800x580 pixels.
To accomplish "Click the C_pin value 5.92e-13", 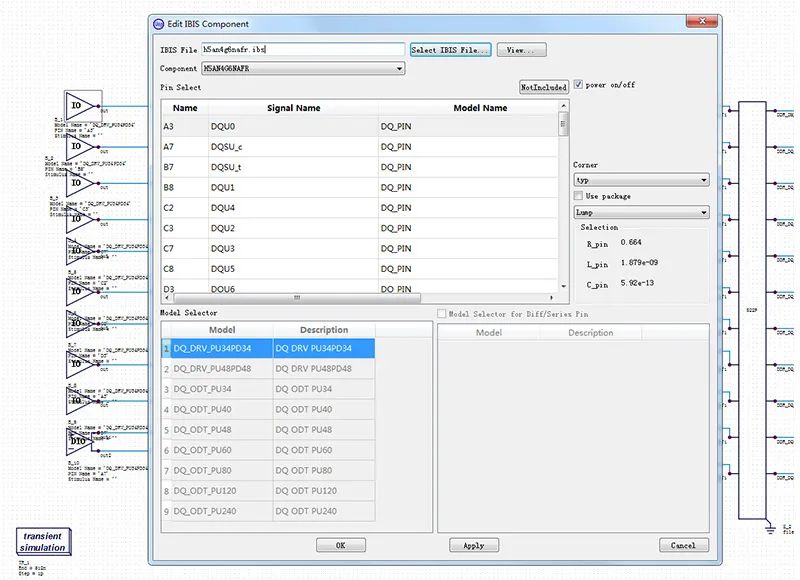I will point(637,283).
